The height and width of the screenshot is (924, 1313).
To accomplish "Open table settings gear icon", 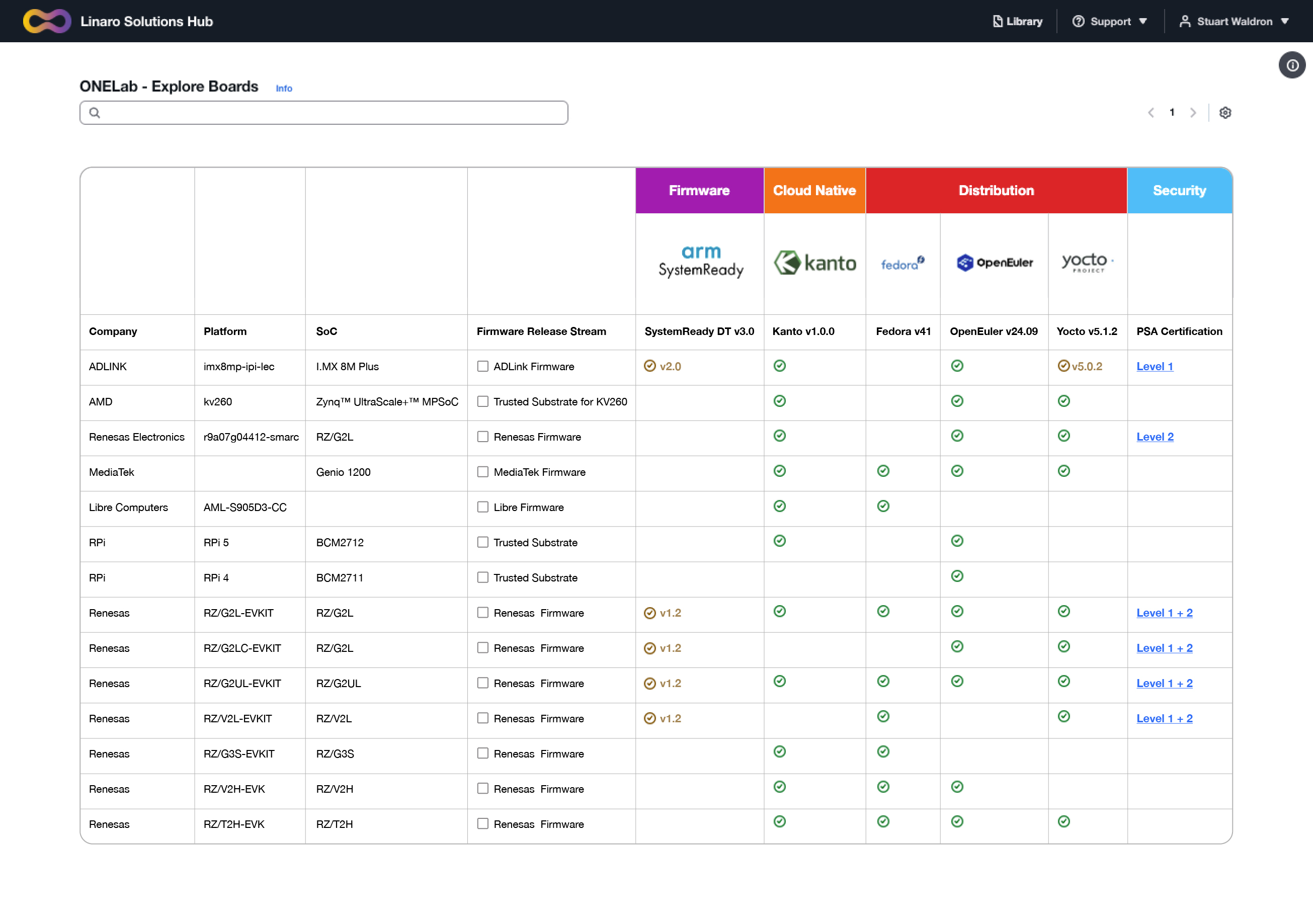I will pos(1225,113).
